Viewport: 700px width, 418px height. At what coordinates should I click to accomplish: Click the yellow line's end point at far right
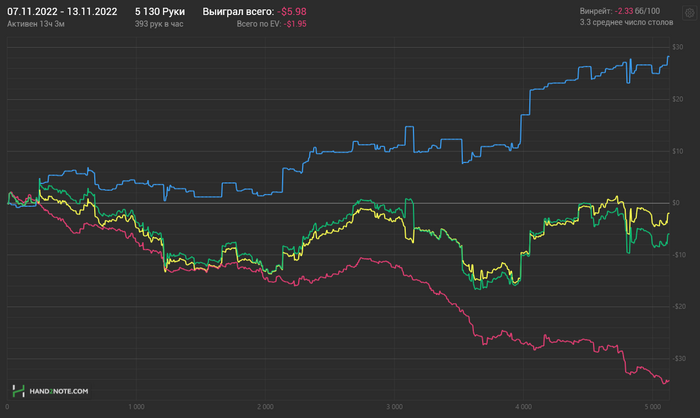coord(669,213)
